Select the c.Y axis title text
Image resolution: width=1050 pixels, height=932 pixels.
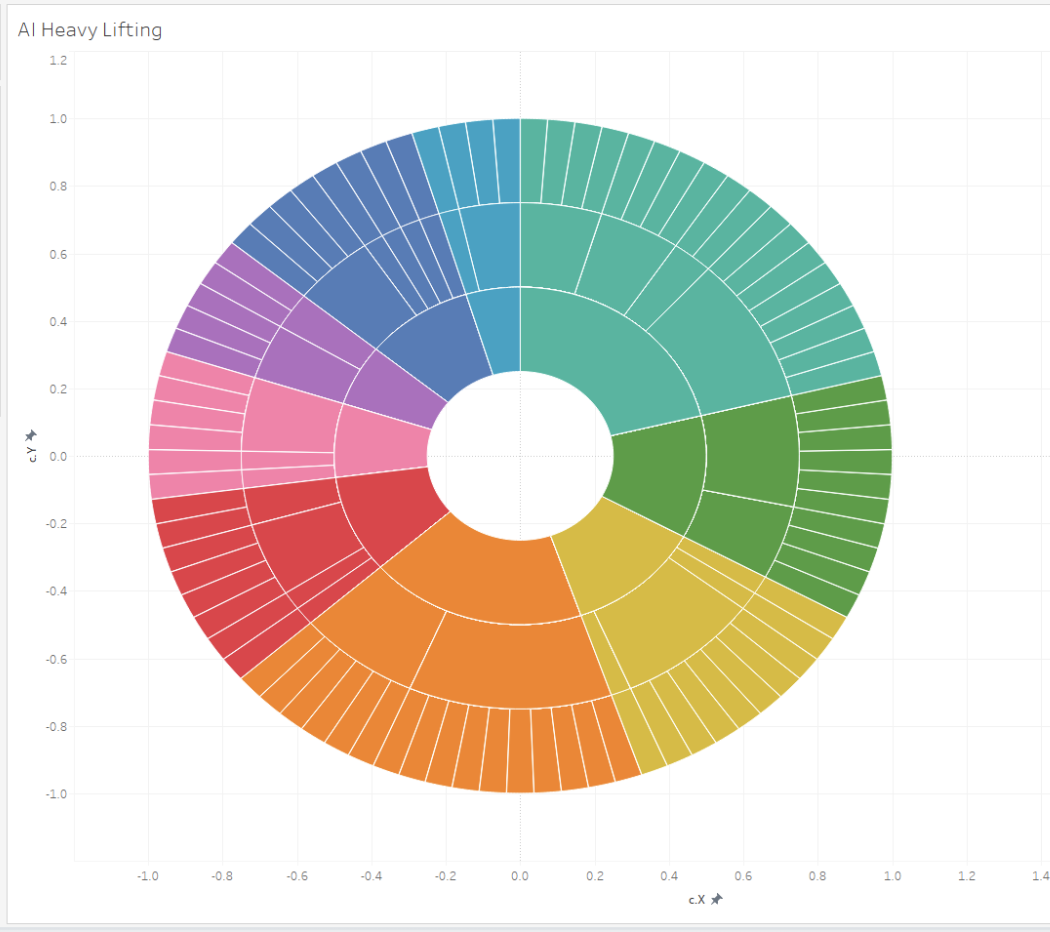pyautogui.click(x=31, y=455)
